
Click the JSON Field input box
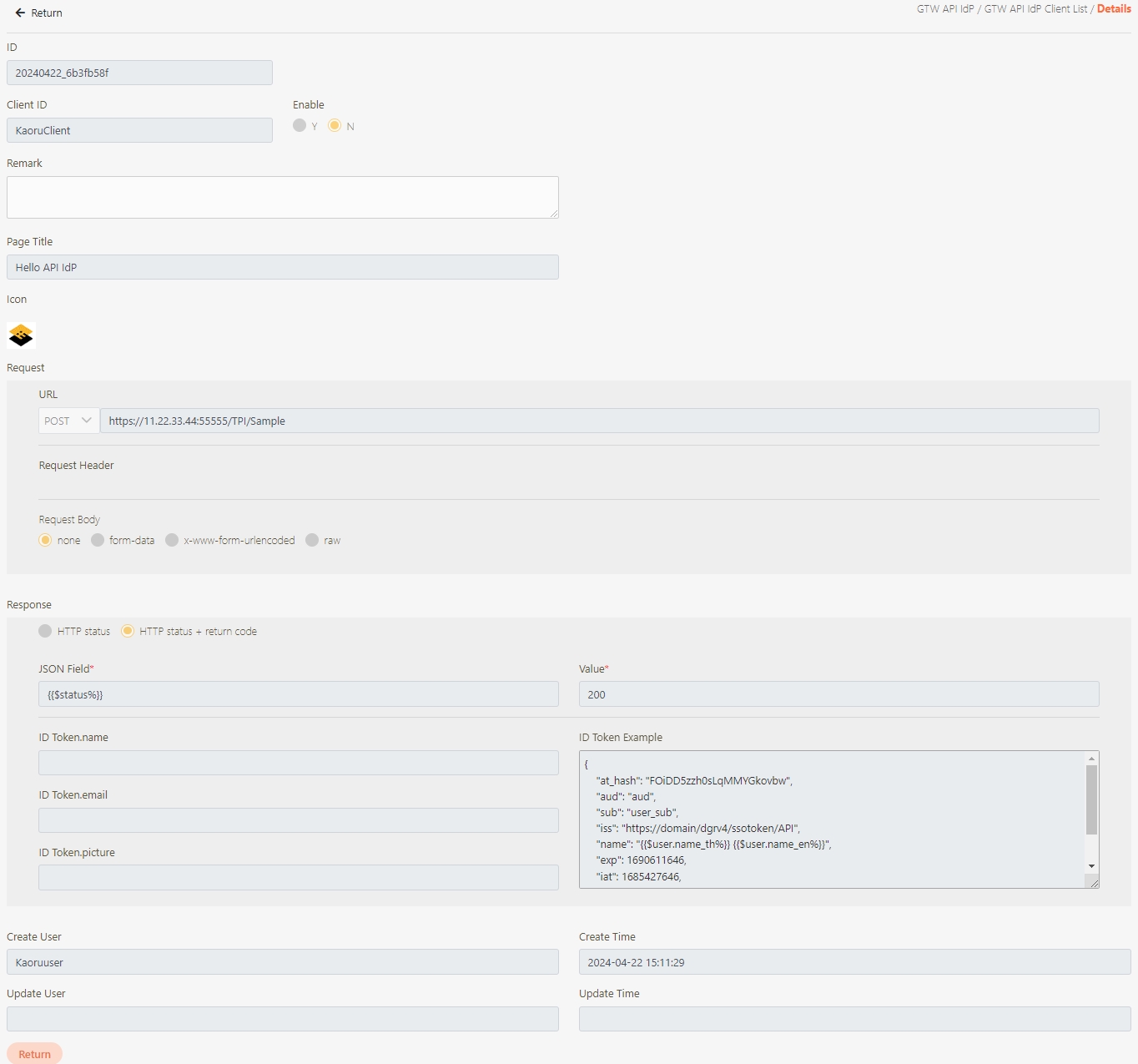pyautogui.click(x=298, y=694)
